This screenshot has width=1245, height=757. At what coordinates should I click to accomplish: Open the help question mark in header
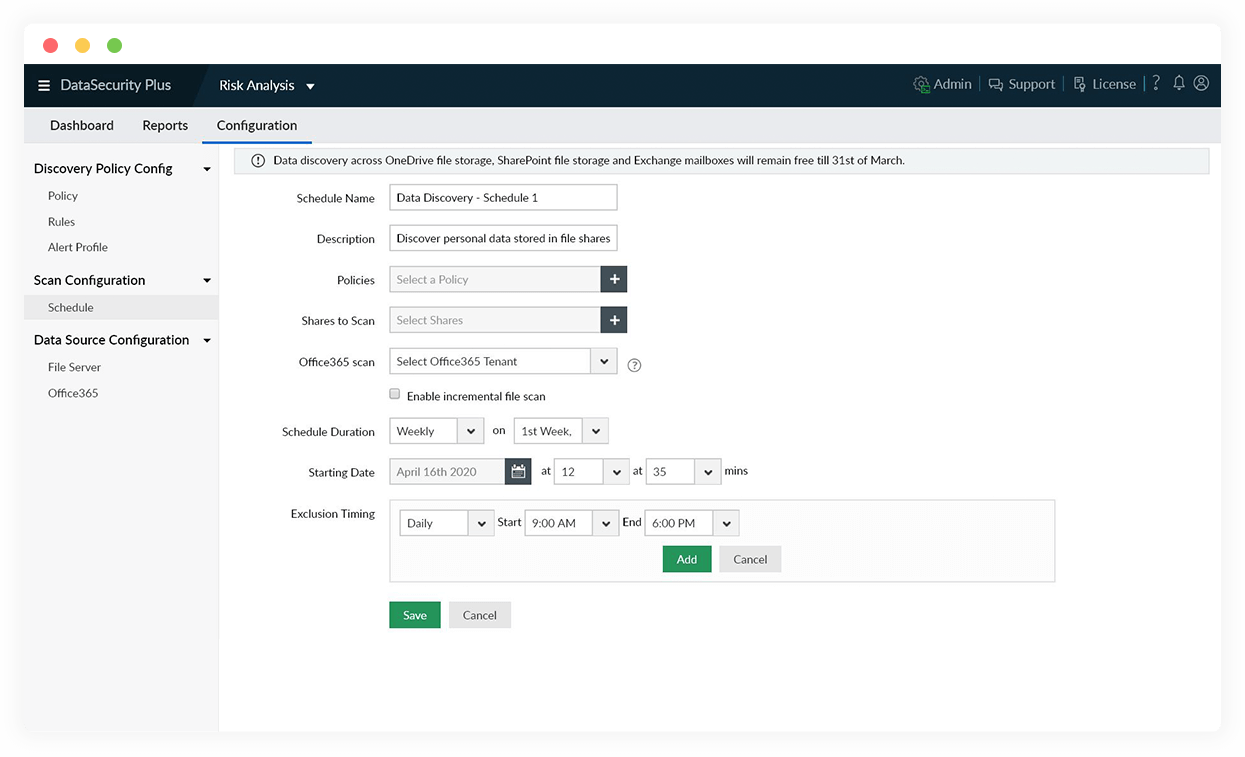[x=1156, y=84]
